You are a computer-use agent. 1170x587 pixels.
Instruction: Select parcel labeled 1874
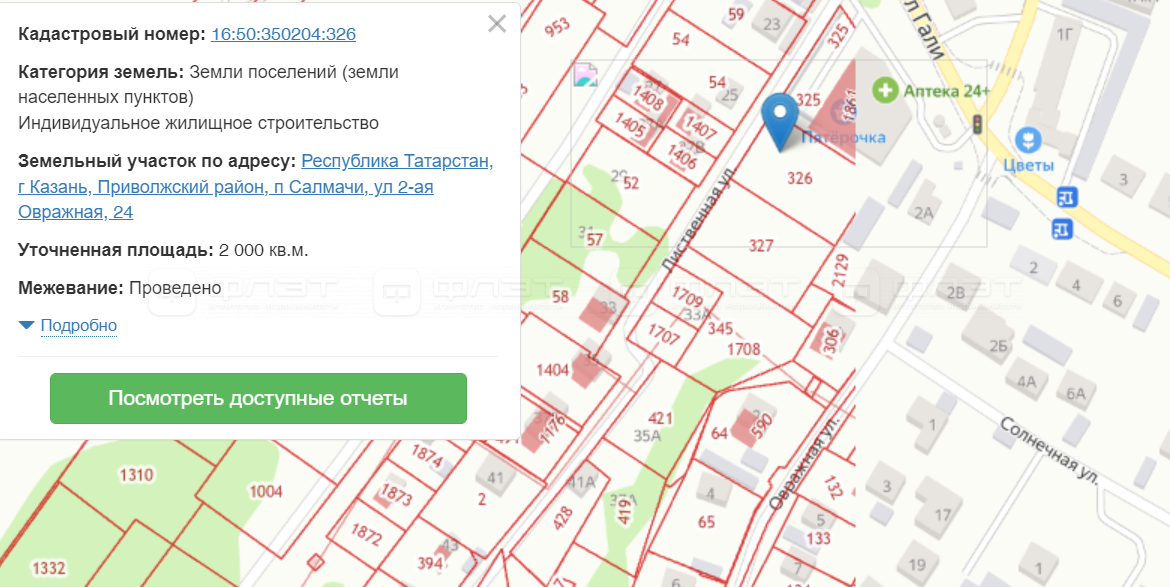point(427,455)
